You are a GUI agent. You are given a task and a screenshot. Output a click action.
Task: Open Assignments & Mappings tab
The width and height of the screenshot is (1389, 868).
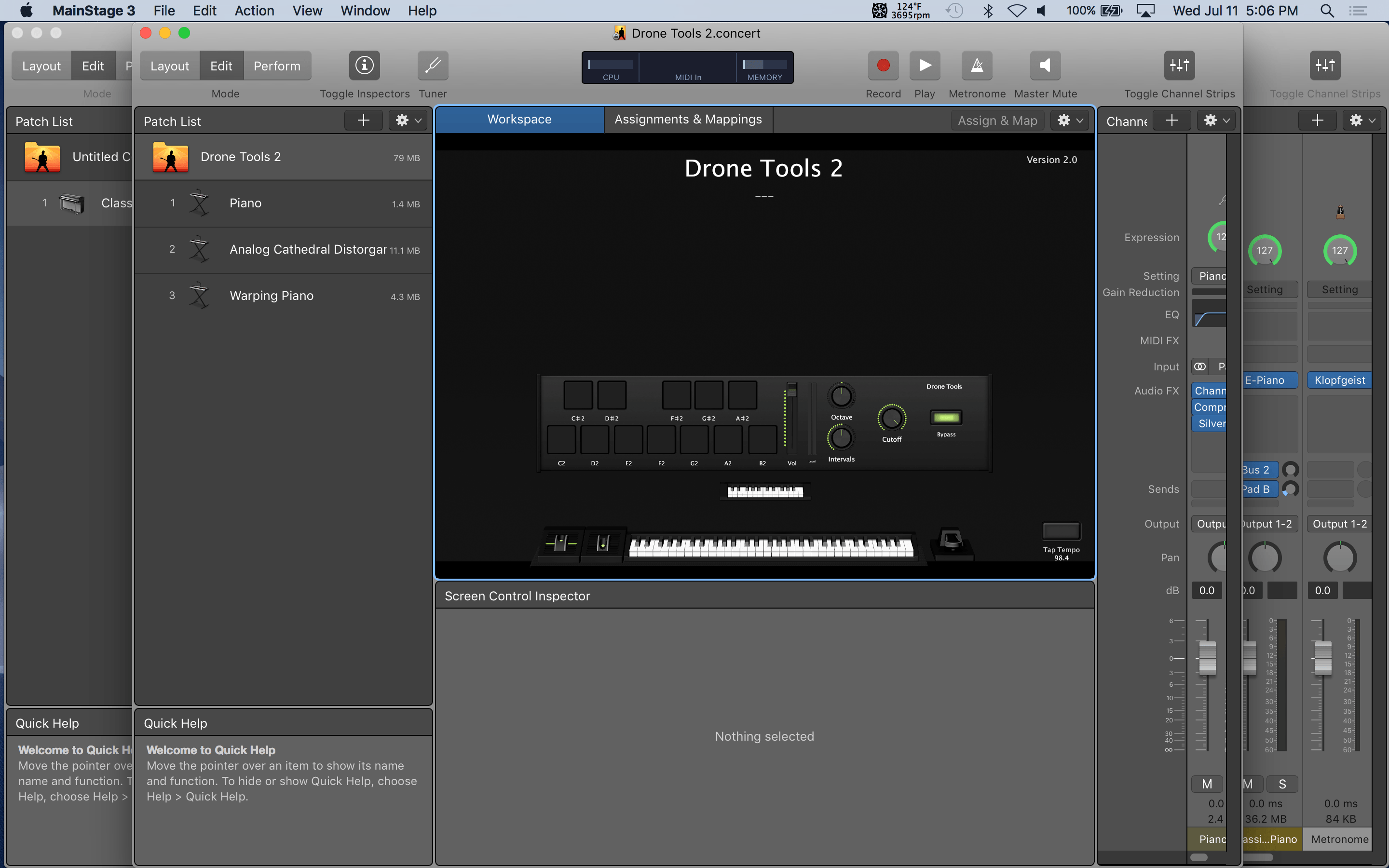[688, 120]
